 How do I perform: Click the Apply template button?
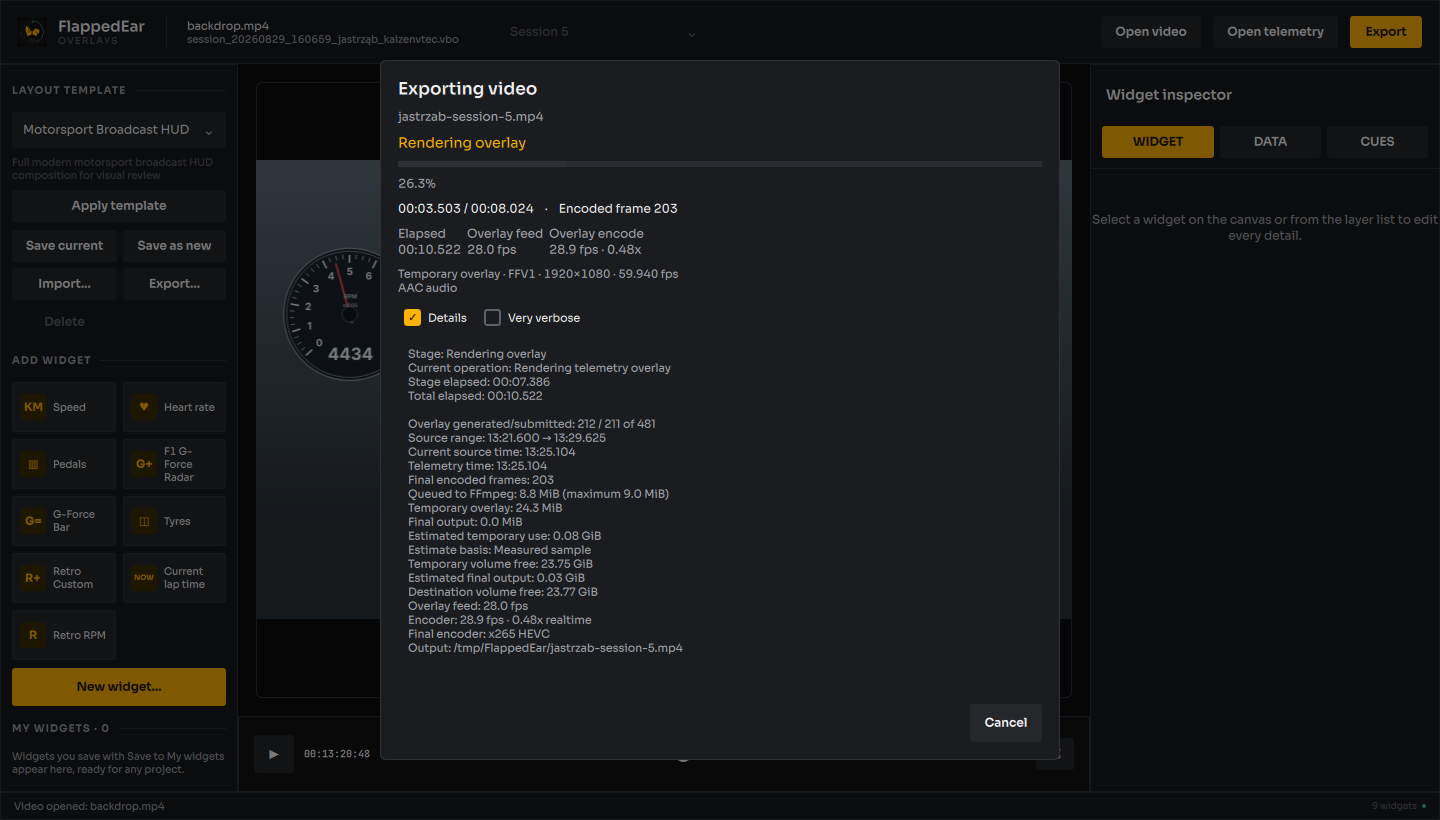coord(119,206)
